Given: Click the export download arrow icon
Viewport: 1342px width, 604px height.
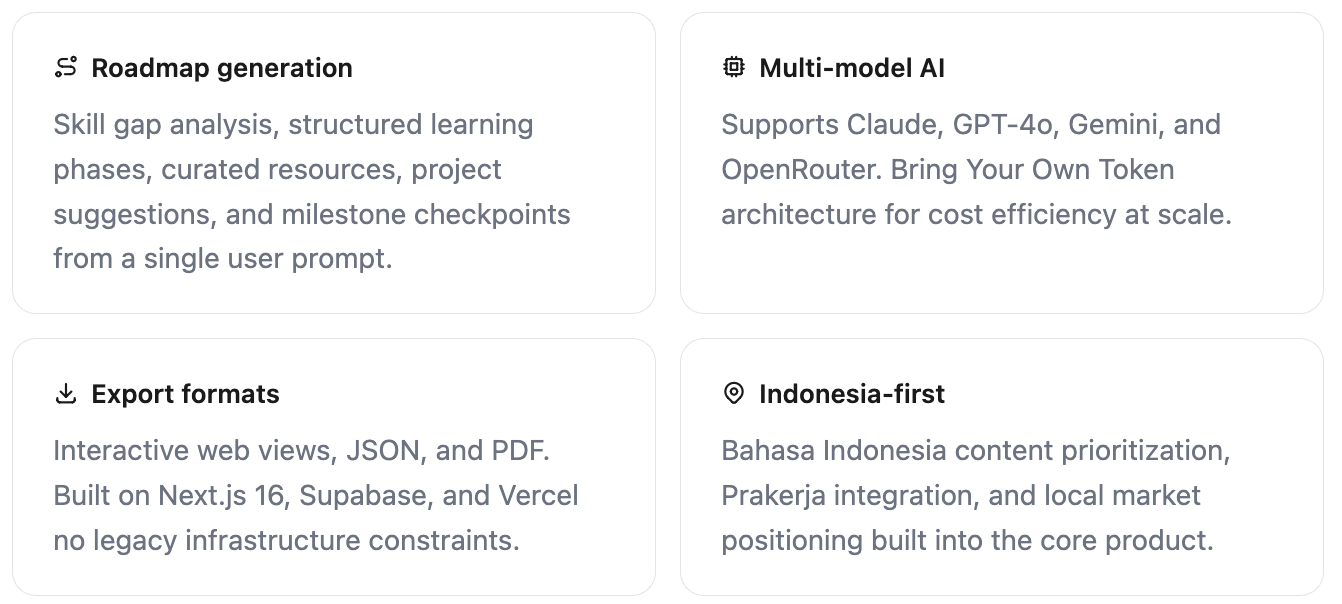Looking at the screenshot, I should click(x=66, y=394).
